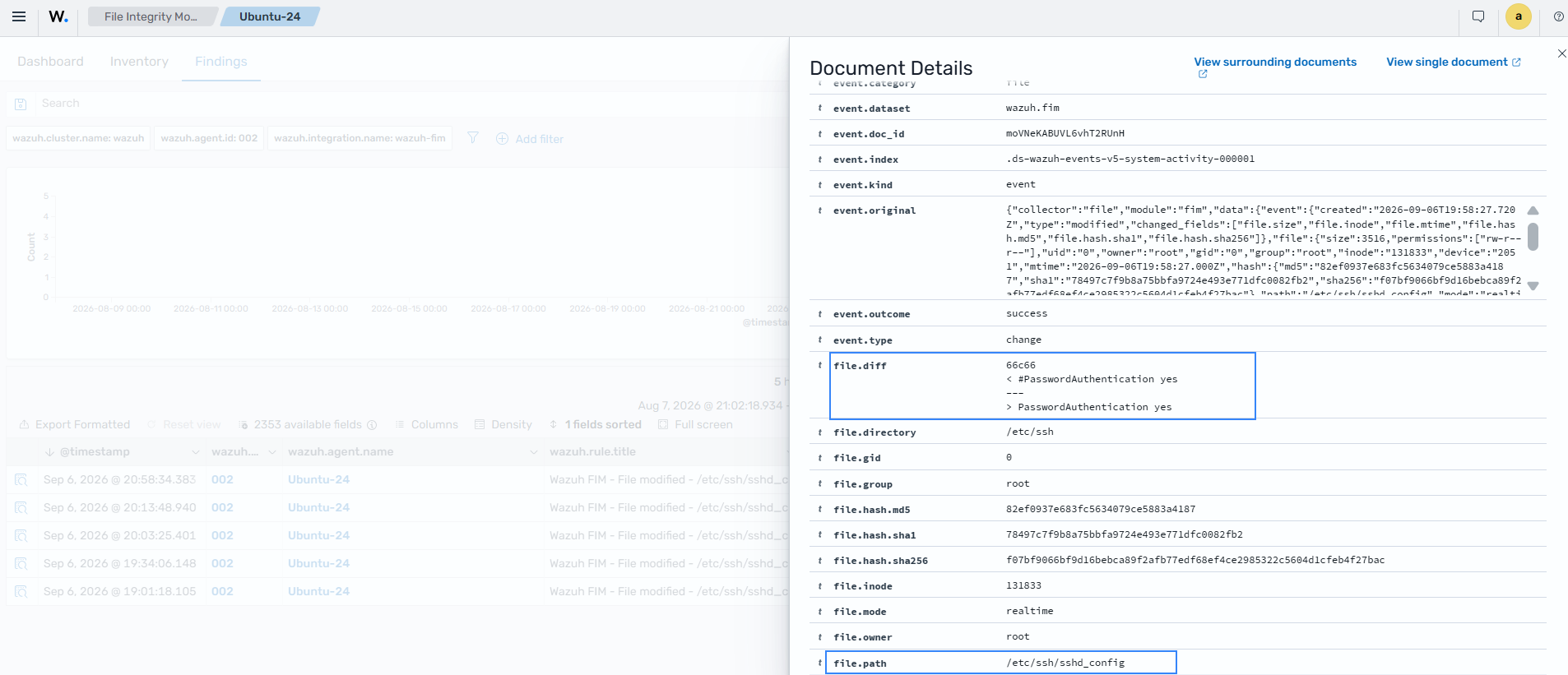The image size is (1568, 675).
Task: Open saved queries icon beside Search
Action: click(x=21, y=104)
